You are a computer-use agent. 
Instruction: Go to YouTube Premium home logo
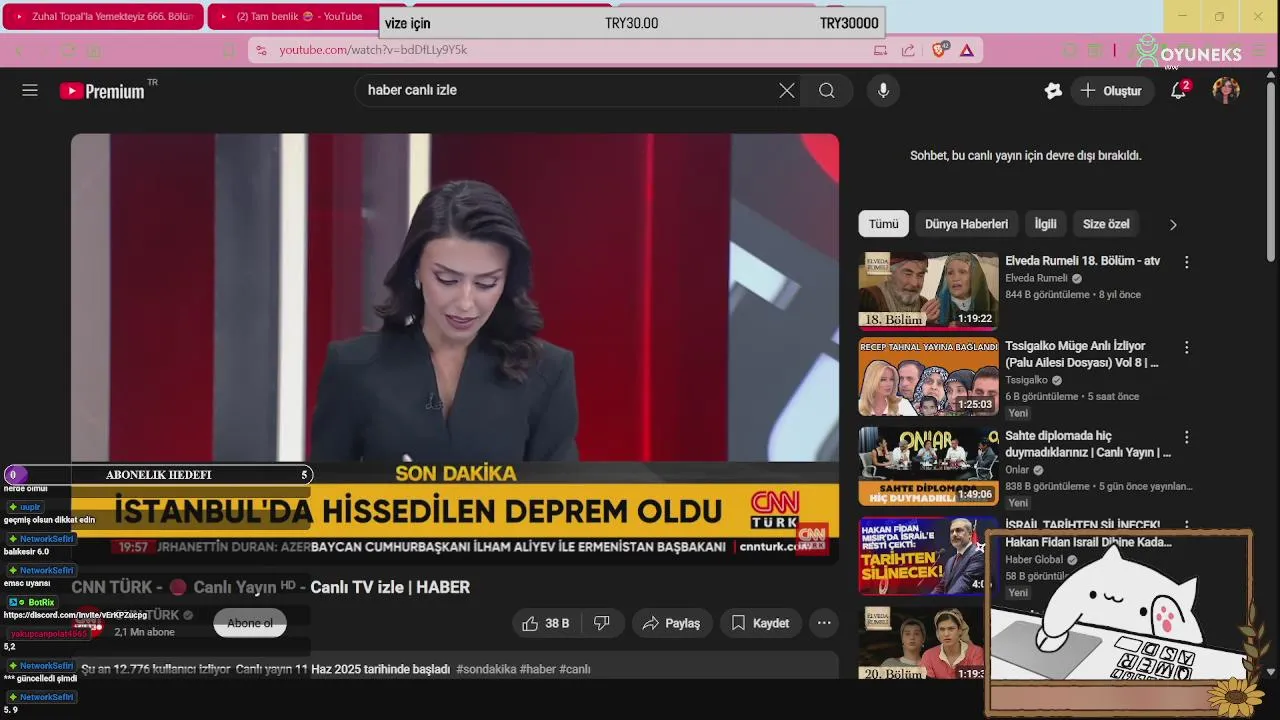(x=103, y=91)
